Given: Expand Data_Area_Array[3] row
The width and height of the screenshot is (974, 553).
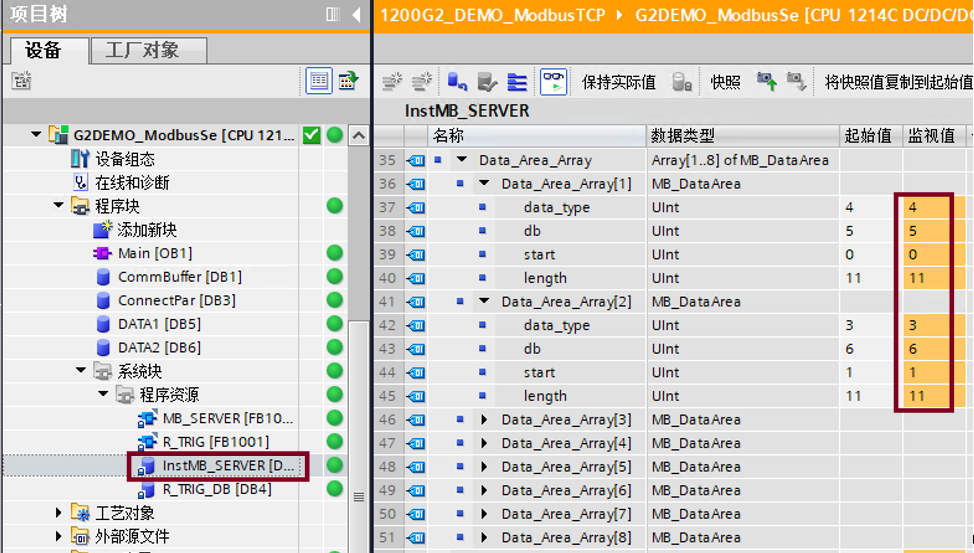Looking at the screenshot, I should (x=485, y=420).
